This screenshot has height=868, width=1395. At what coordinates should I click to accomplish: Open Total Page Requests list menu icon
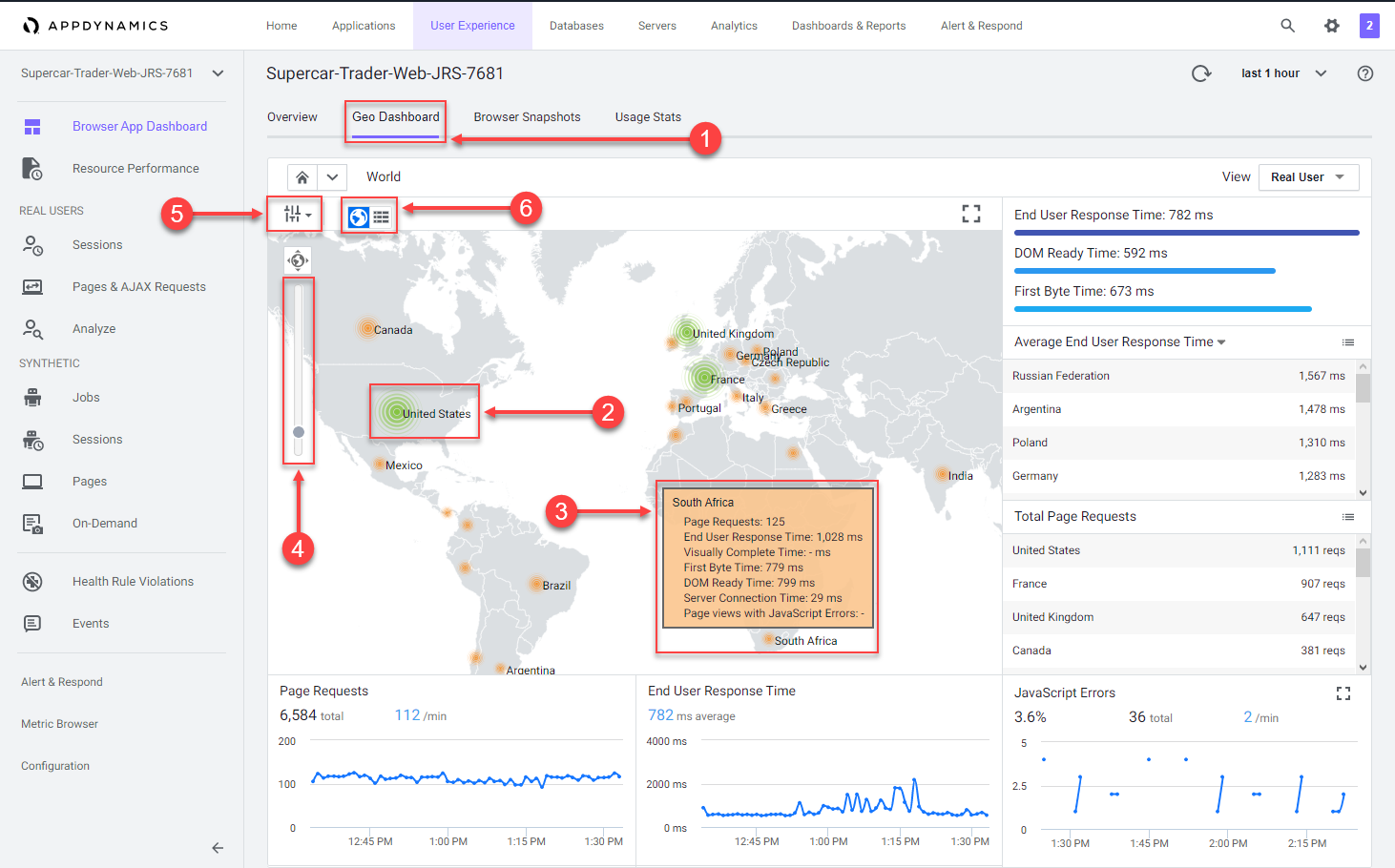(1348, 517)
